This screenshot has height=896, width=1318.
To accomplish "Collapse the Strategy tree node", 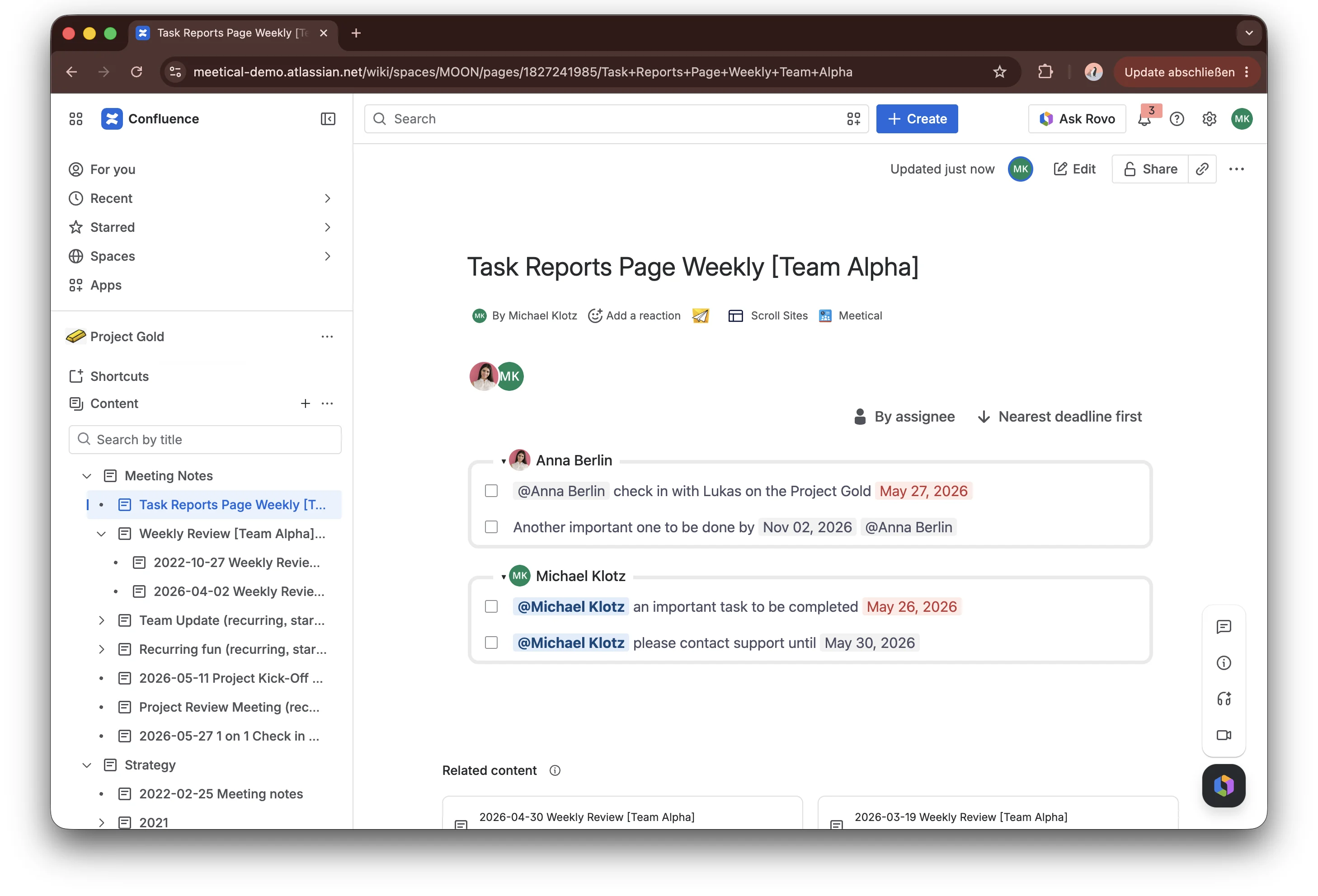I will 87,765.
